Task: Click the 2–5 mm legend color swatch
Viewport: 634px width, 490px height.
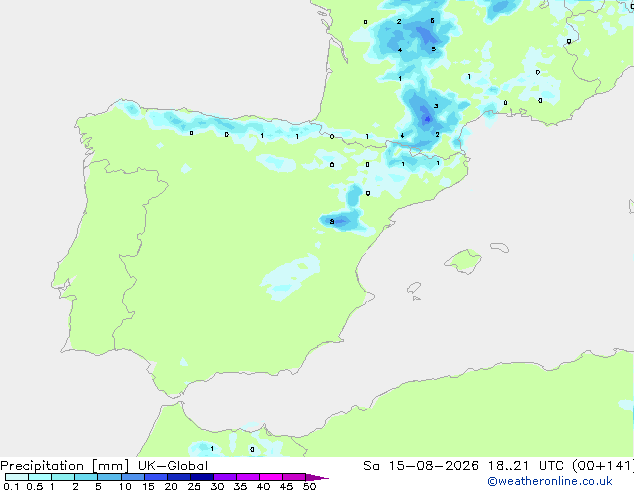Action: [x=86, y=477]
